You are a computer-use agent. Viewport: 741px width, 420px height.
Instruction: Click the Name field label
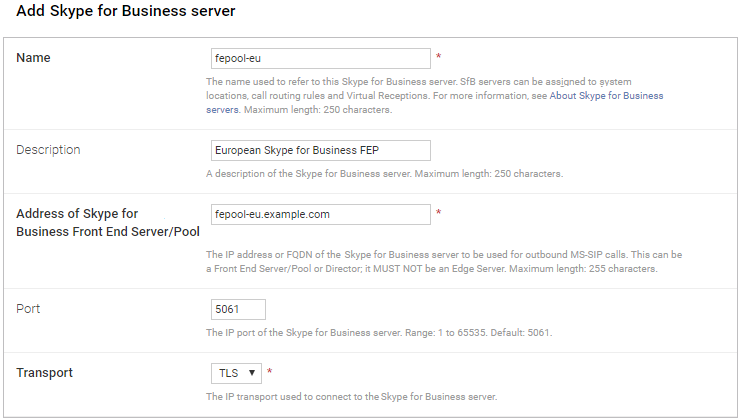point(34,58)
